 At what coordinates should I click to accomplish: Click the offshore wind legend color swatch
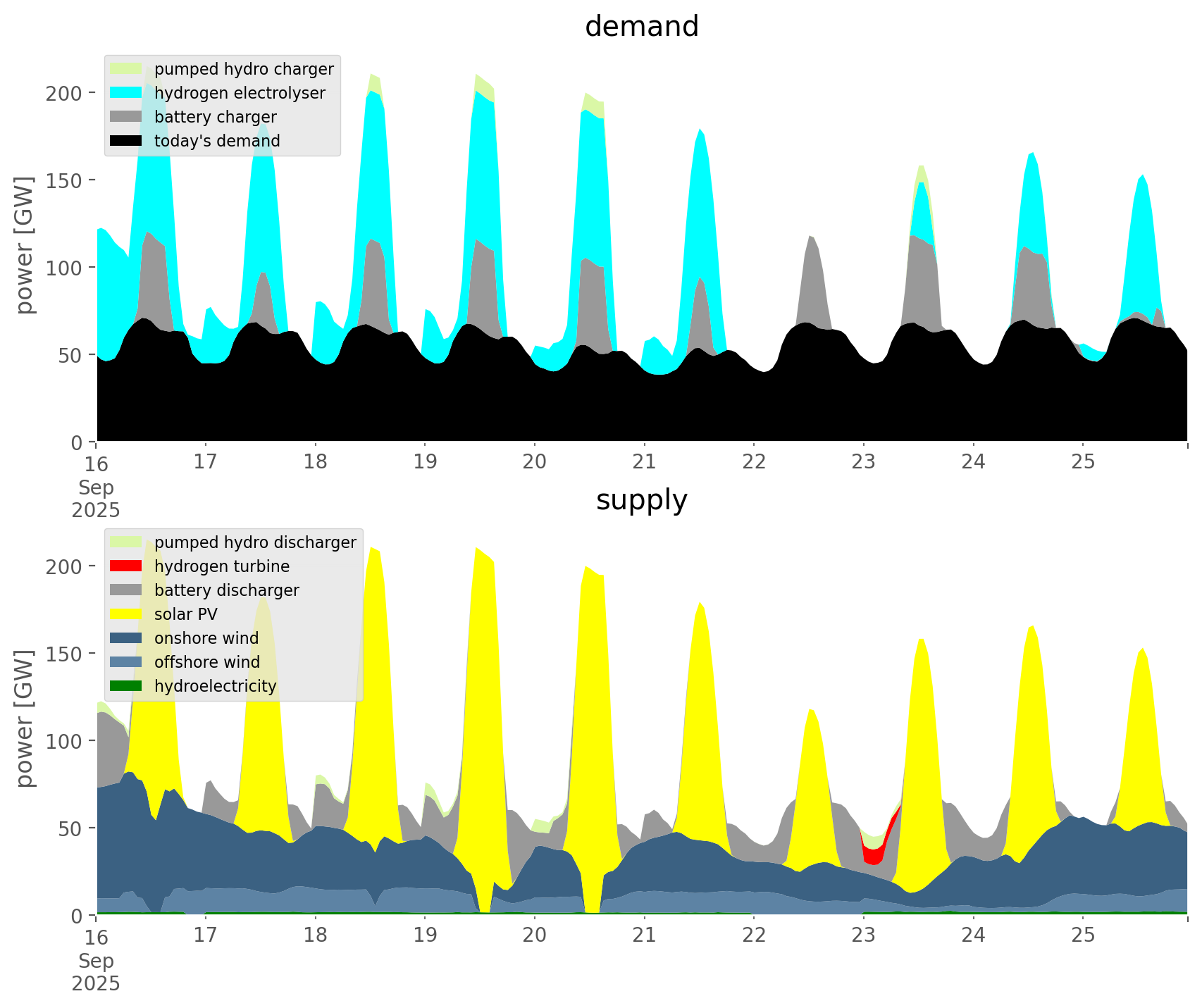coord(126,662)
